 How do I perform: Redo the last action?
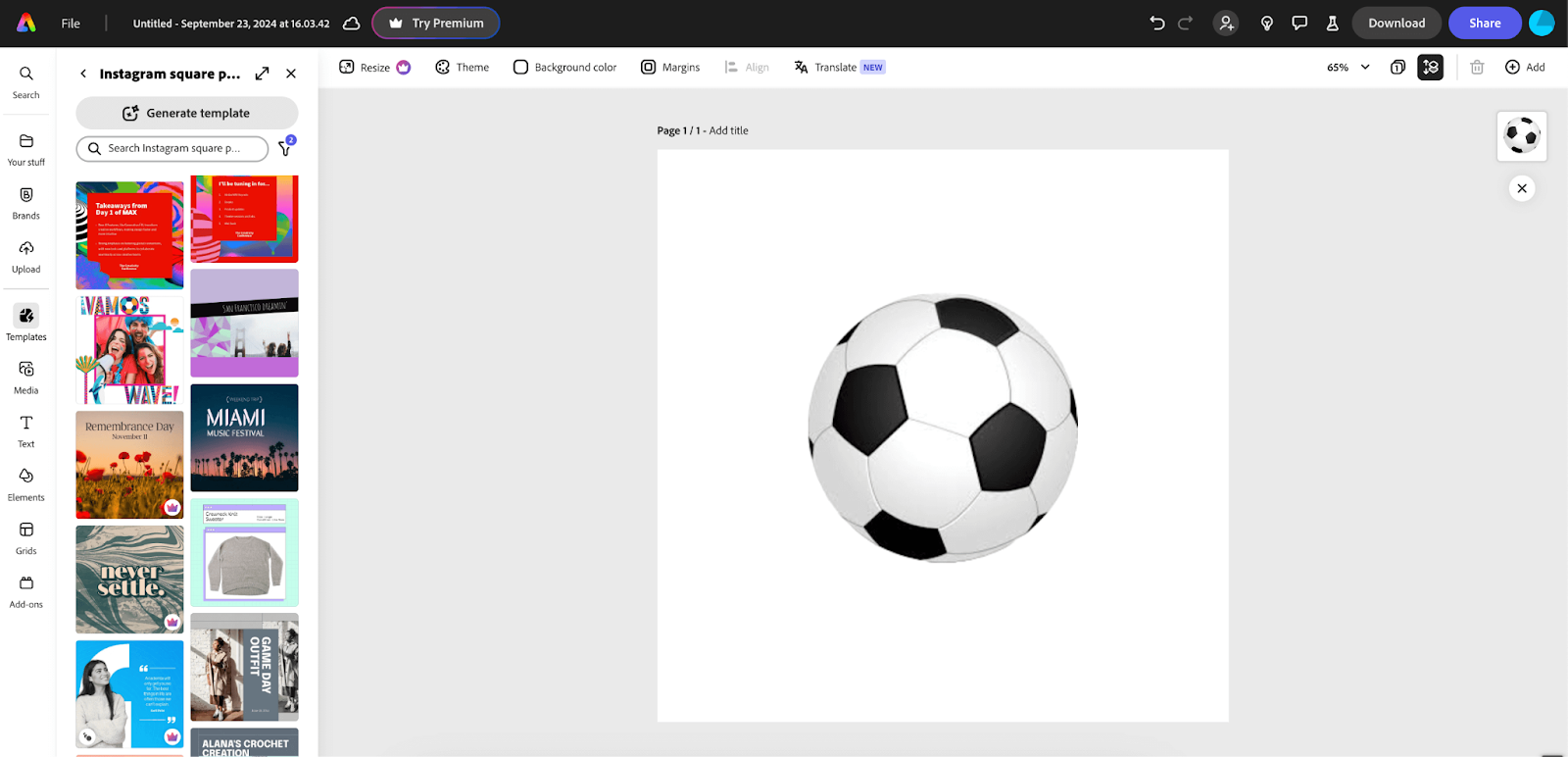[x=1185, y=24]
